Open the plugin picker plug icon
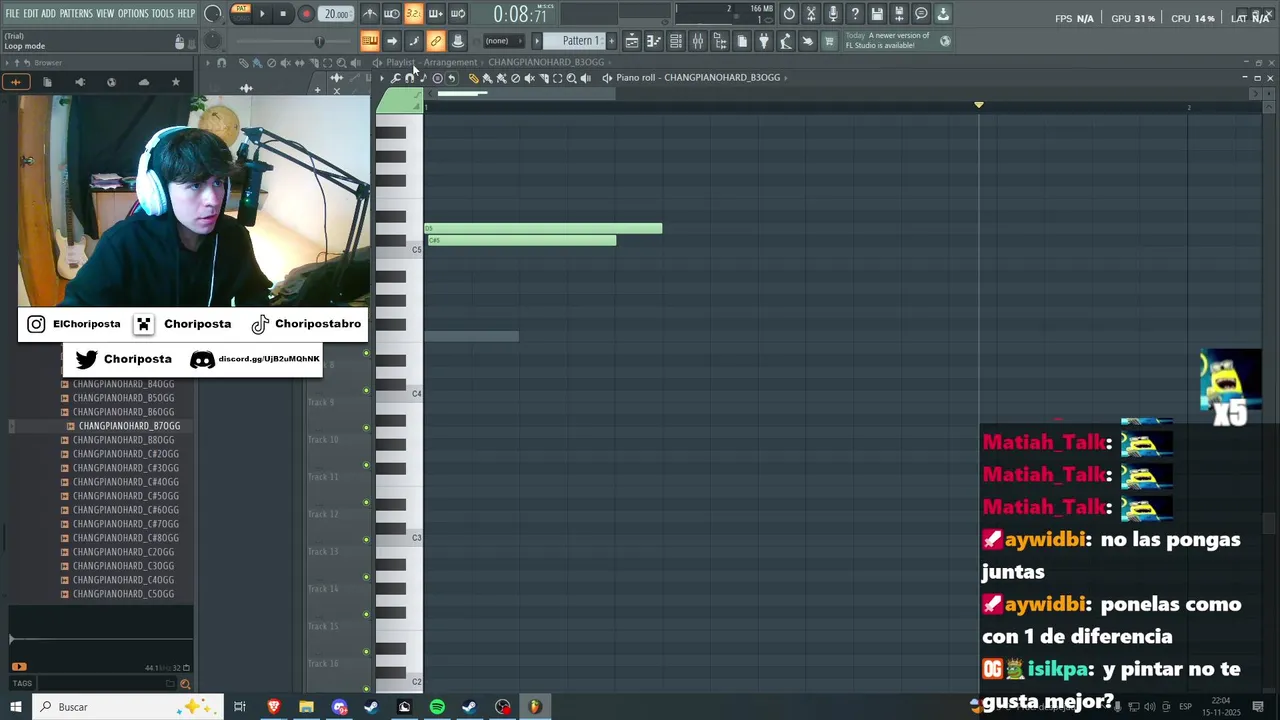Image resolution: width=1280 pixels, height=720 pixels. pyautogui.click(x=763, y=41)
